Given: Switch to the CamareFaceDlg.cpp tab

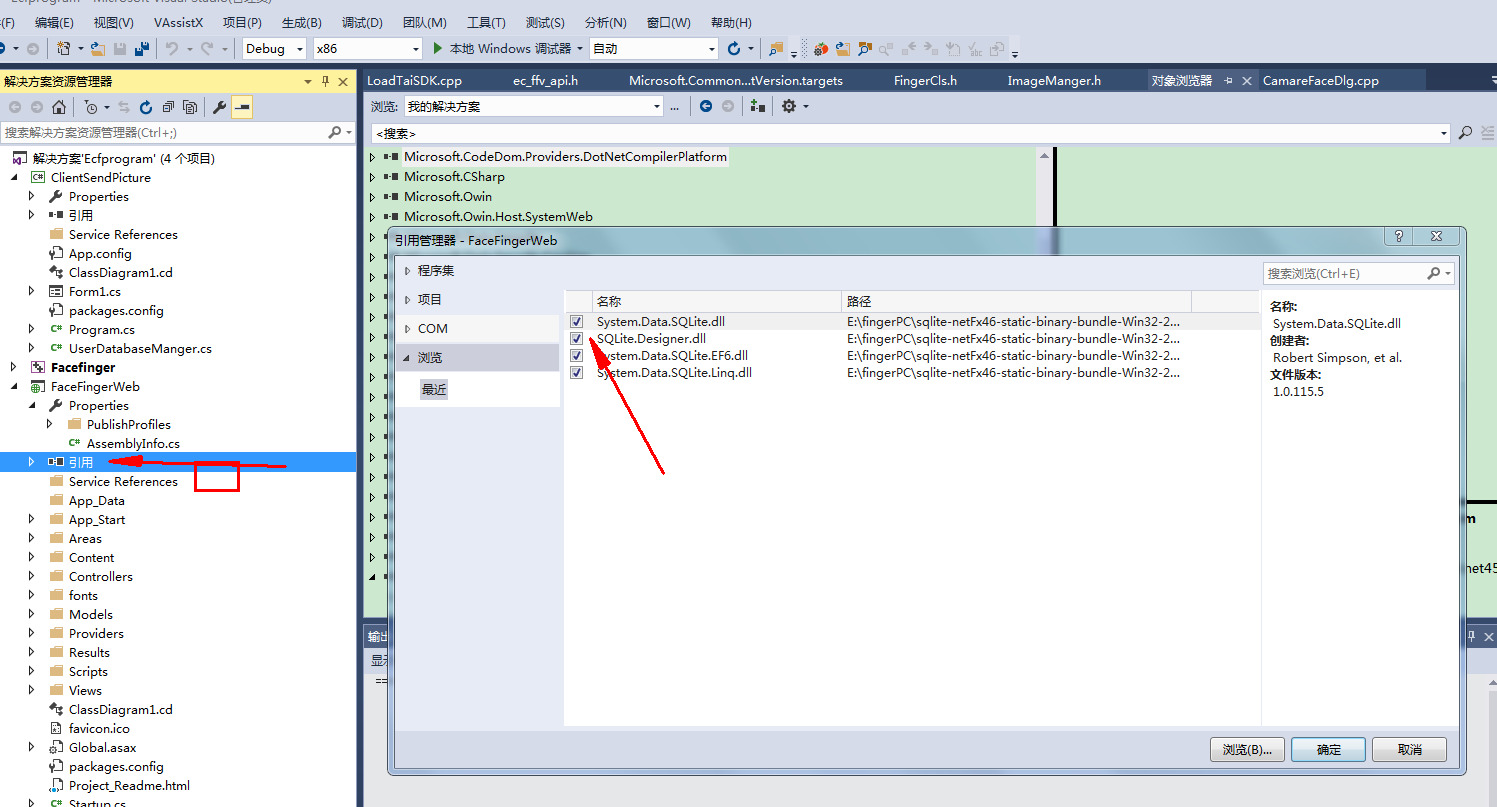Looking at the screenshot, I should click(x=1320, y=80).
